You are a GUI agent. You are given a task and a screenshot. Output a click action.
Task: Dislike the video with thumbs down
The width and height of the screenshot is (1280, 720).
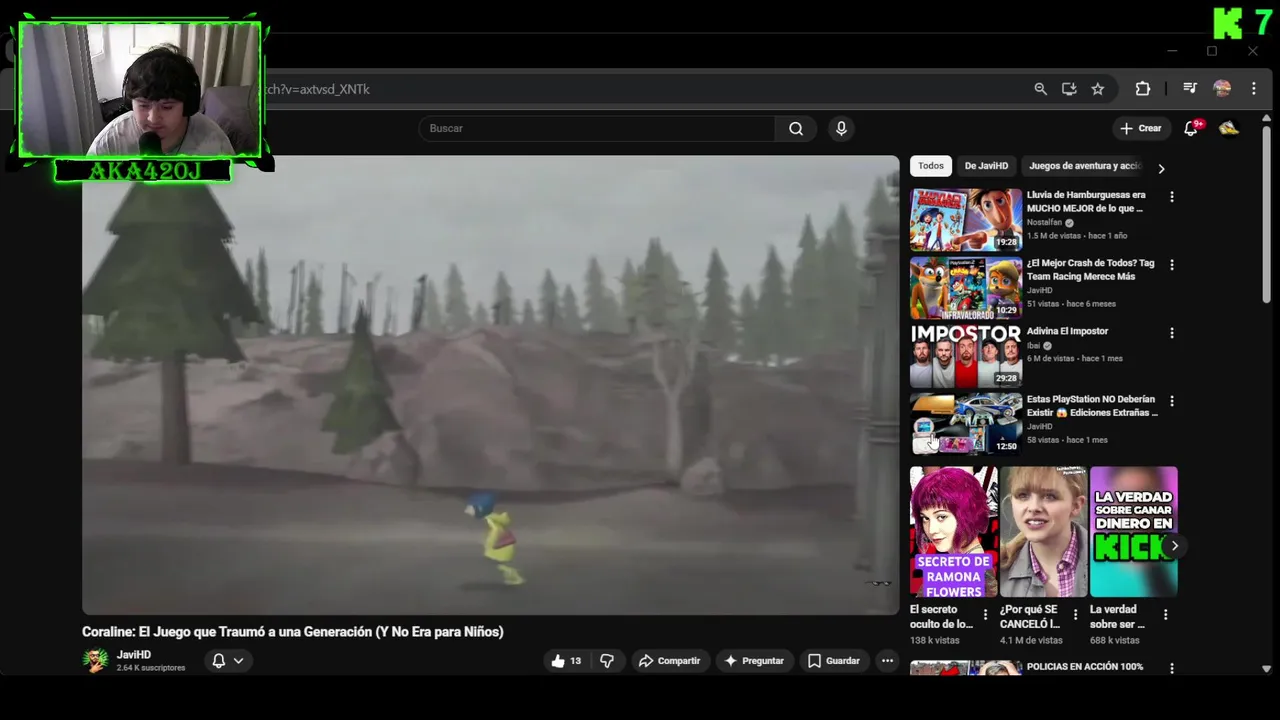(x=607, y=661)
